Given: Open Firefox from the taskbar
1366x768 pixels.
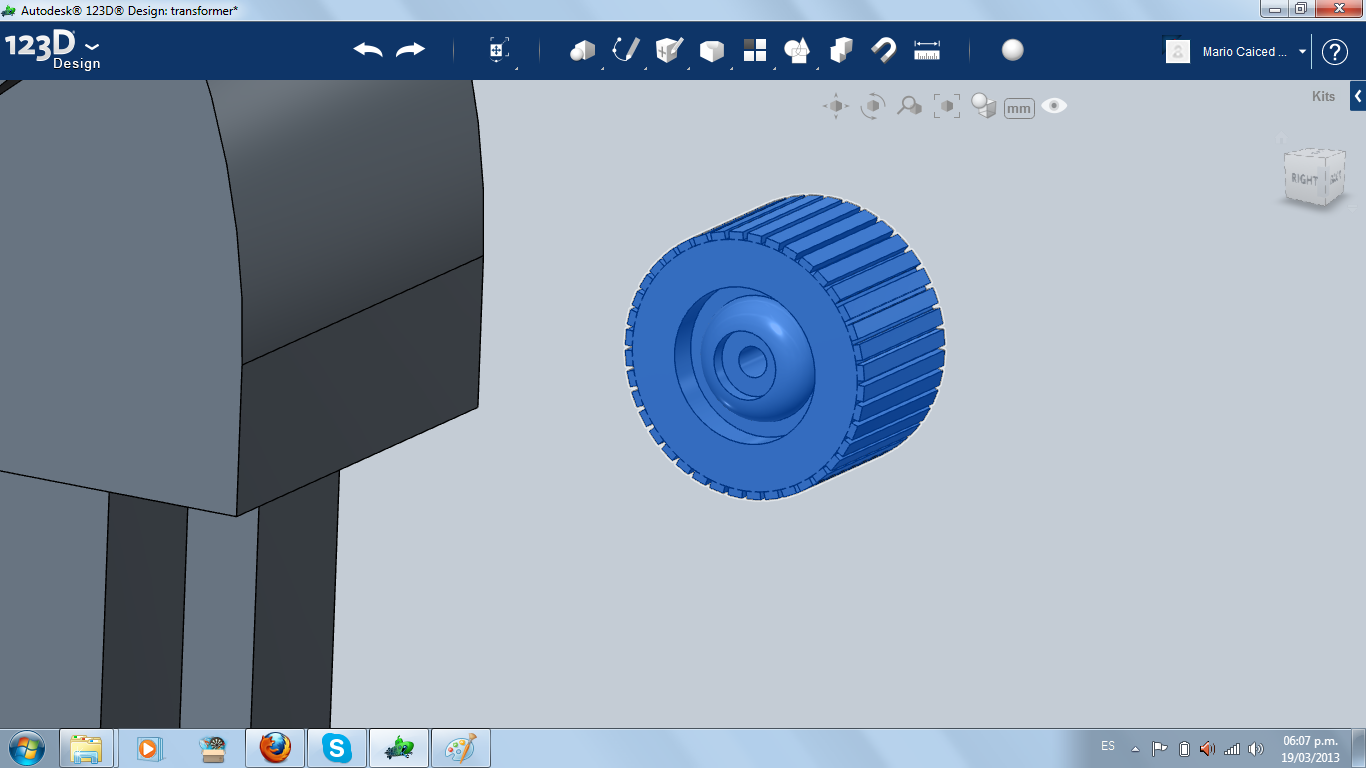Looking at the screenshot, I should click(275, 748).
